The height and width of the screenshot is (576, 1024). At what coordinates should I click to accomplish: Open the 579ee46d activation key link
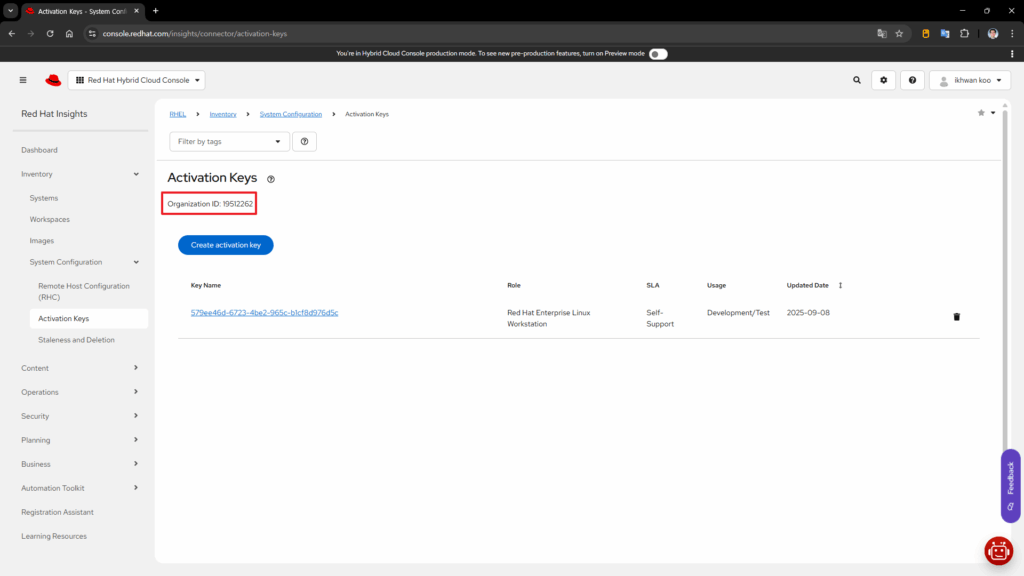point(264,313)
